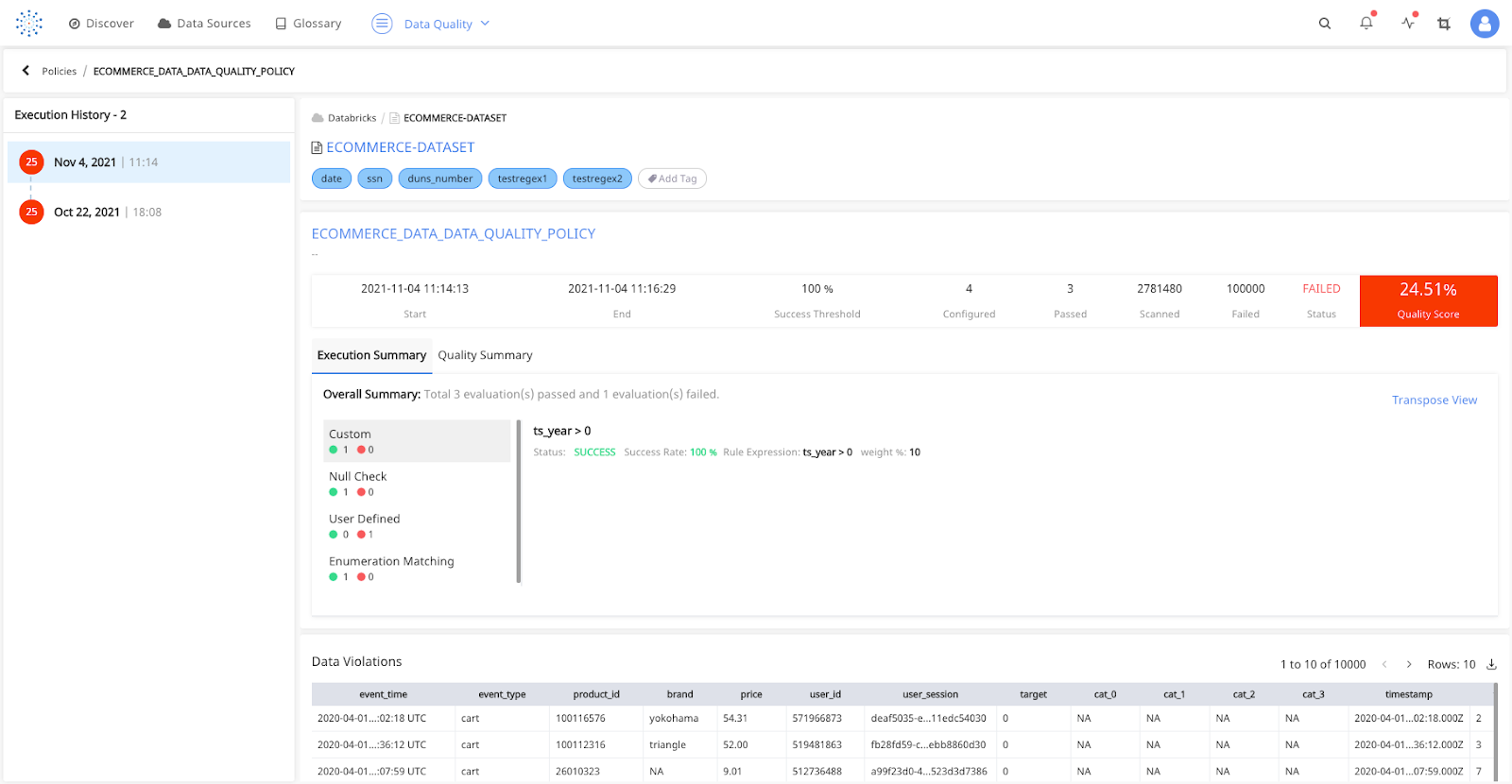Viewport: 1512px width, 784px height.
Task: Click timestamp column header
Action: [x=1408, y=694]
